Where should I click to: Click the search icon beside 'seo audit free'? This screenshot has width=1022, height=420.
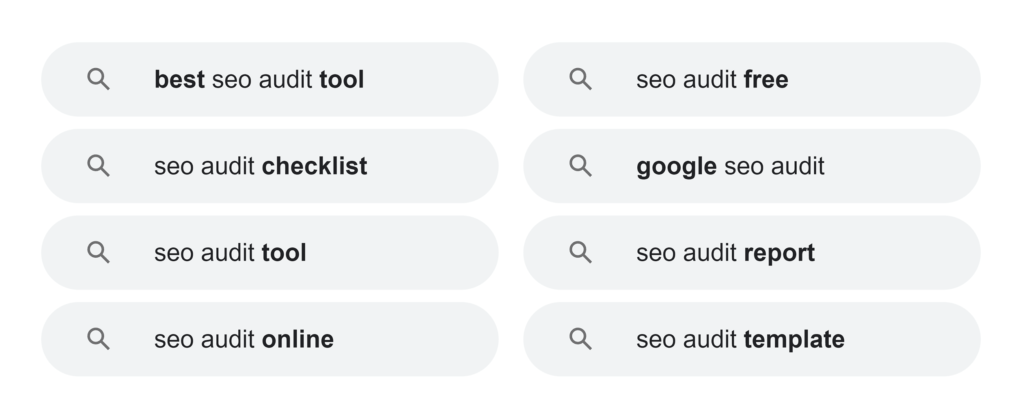pyautogui.click(x=580, y=79)
